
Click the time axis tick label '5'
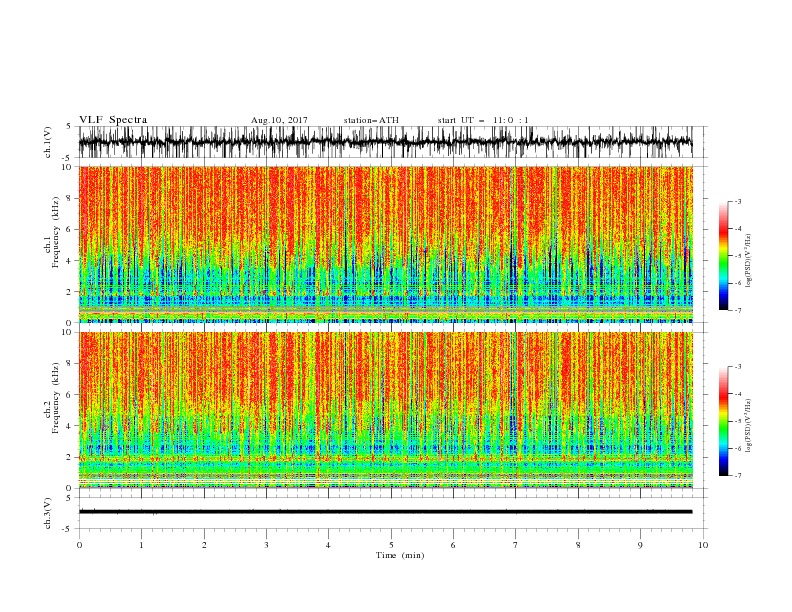391,545
